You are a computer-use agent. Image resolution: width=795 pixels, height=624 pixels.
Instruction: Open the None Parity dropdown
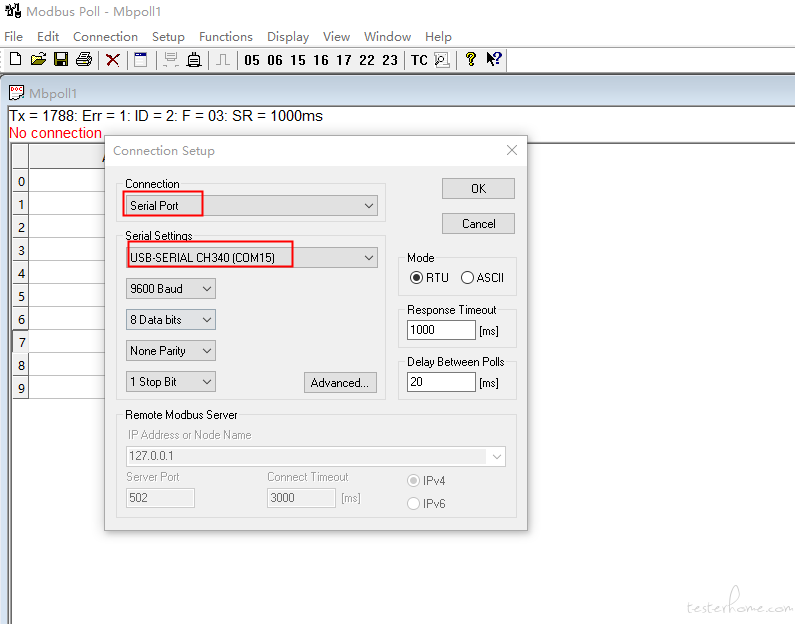pos(171,351)
